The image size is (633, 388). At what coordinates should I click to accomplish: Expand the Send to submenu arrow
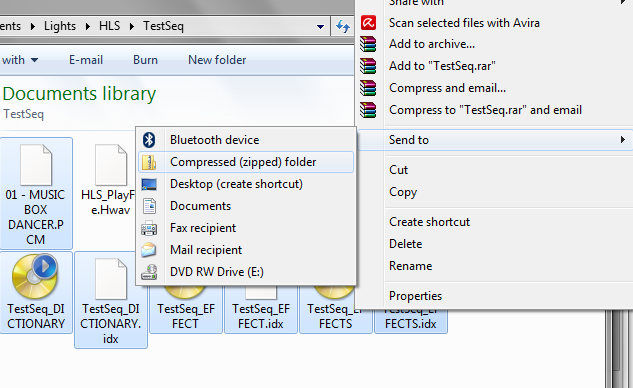(x=623, y=140)
